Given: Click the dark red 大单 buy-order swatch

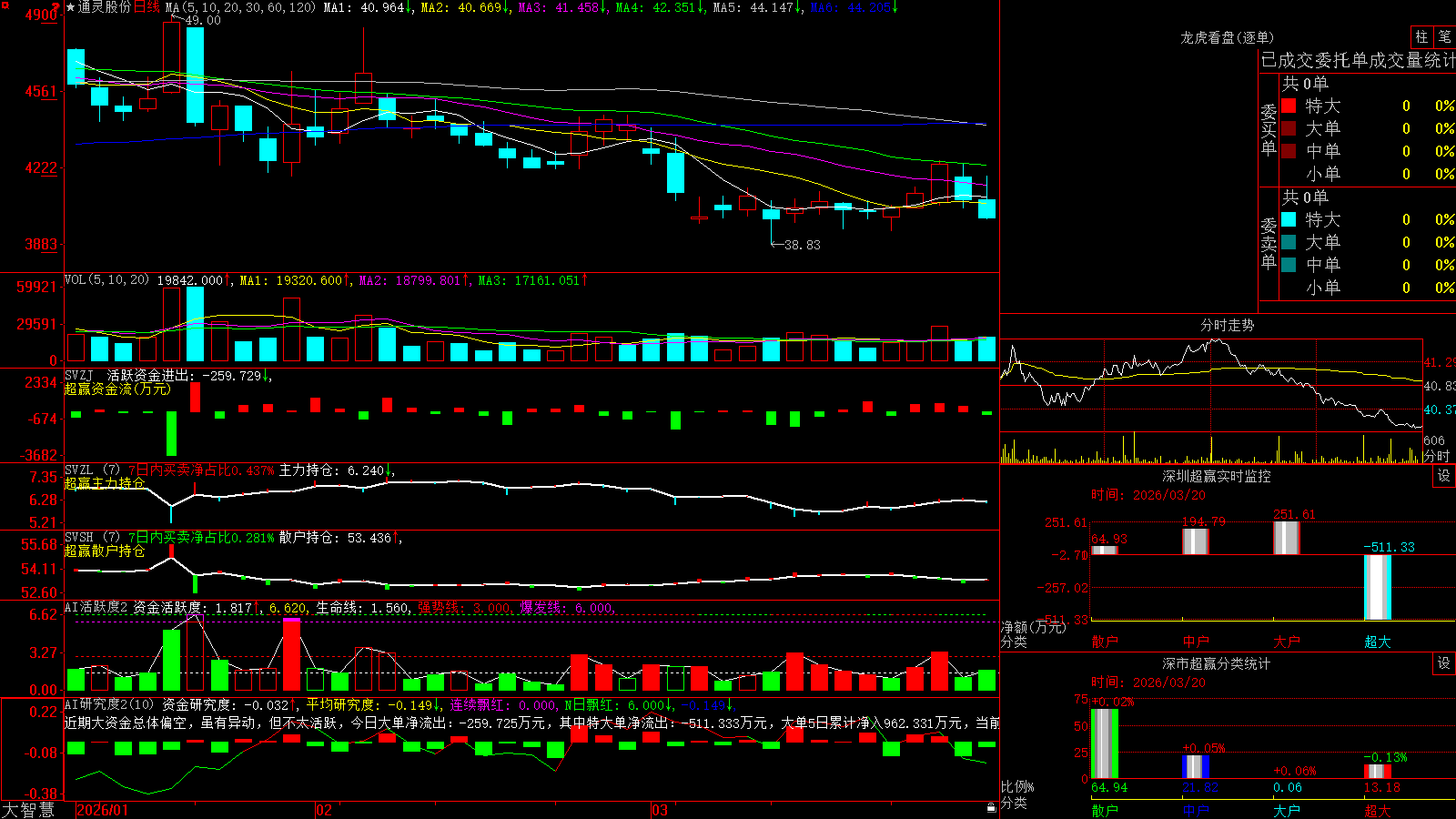Looking at the screenshot, I should (1289, 128).
